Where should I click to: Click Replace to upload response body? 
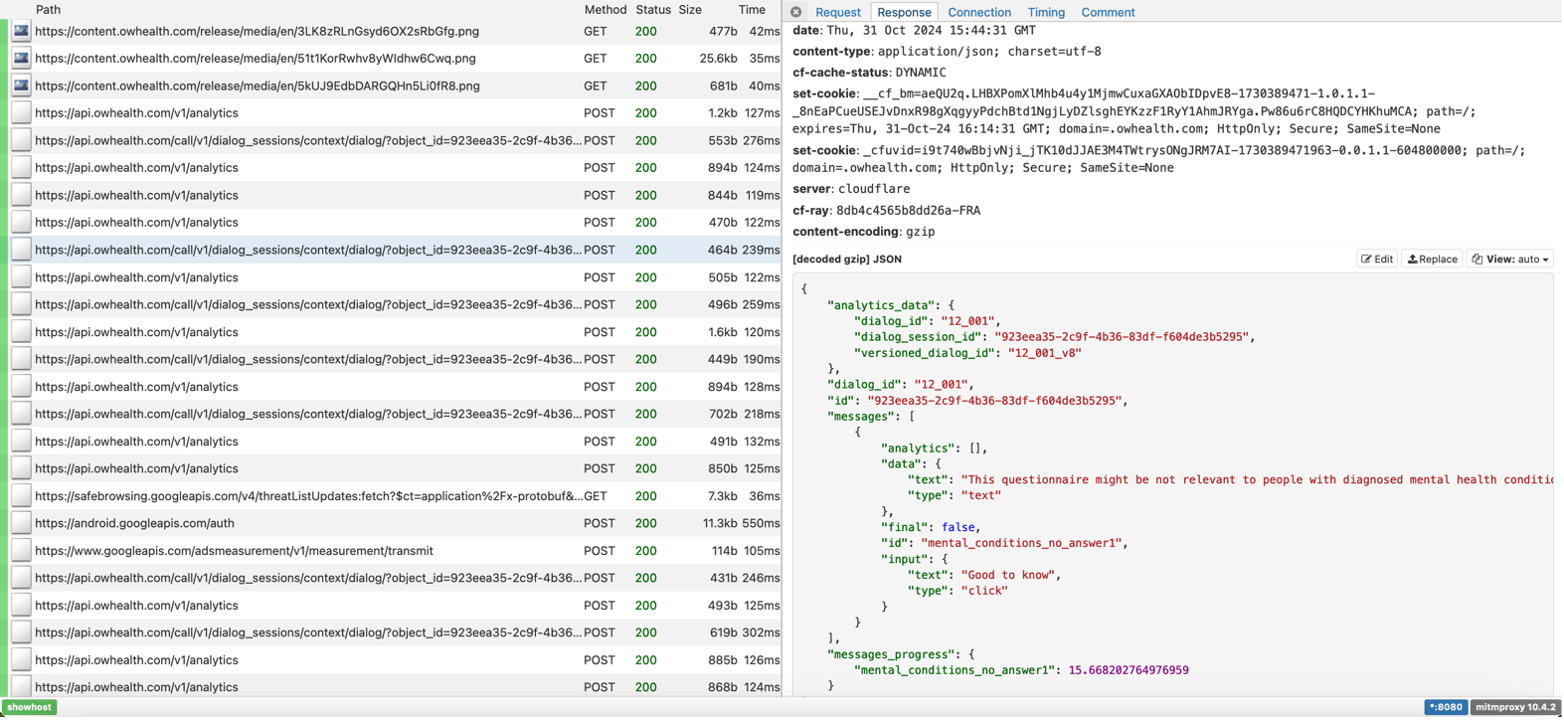(1432, 259)
